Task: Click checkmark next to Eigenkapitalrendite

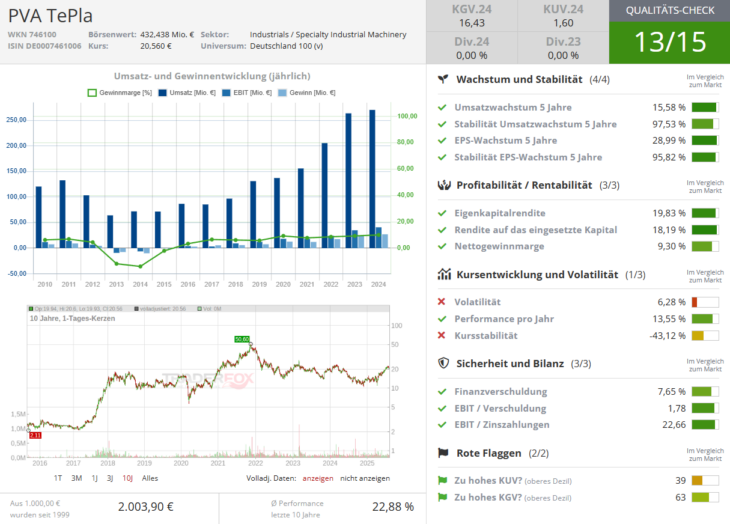Action: [442, 213]
